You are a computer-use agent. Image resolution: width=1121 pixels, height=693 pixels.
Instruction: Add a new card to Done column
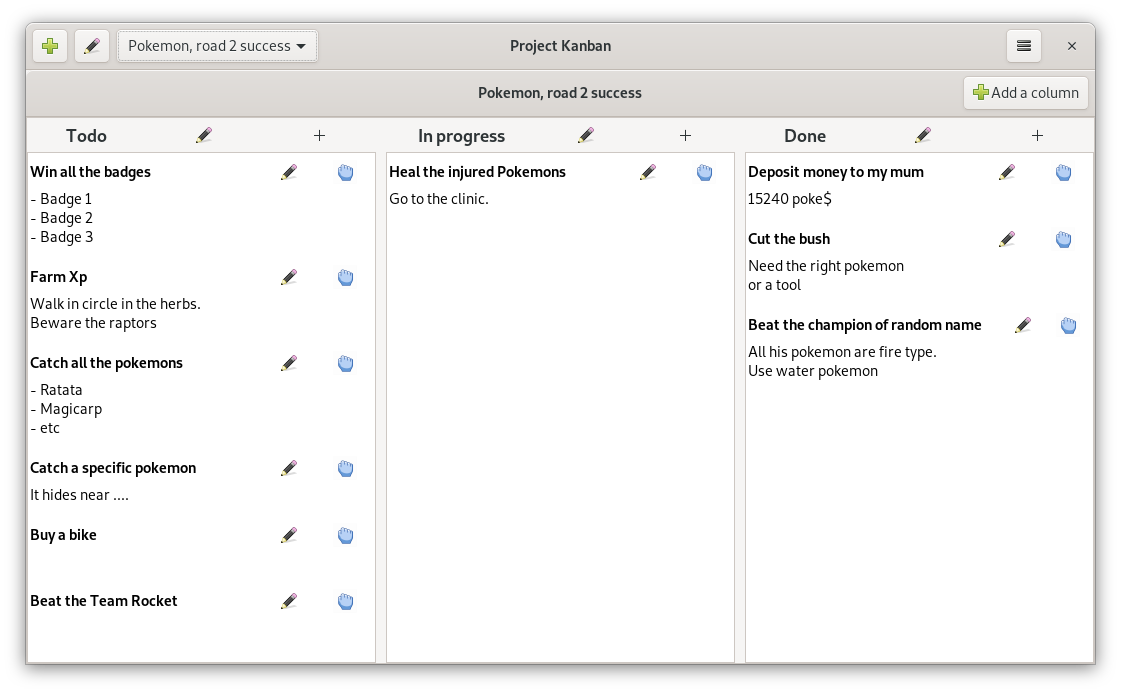(x=1037, y=135)
